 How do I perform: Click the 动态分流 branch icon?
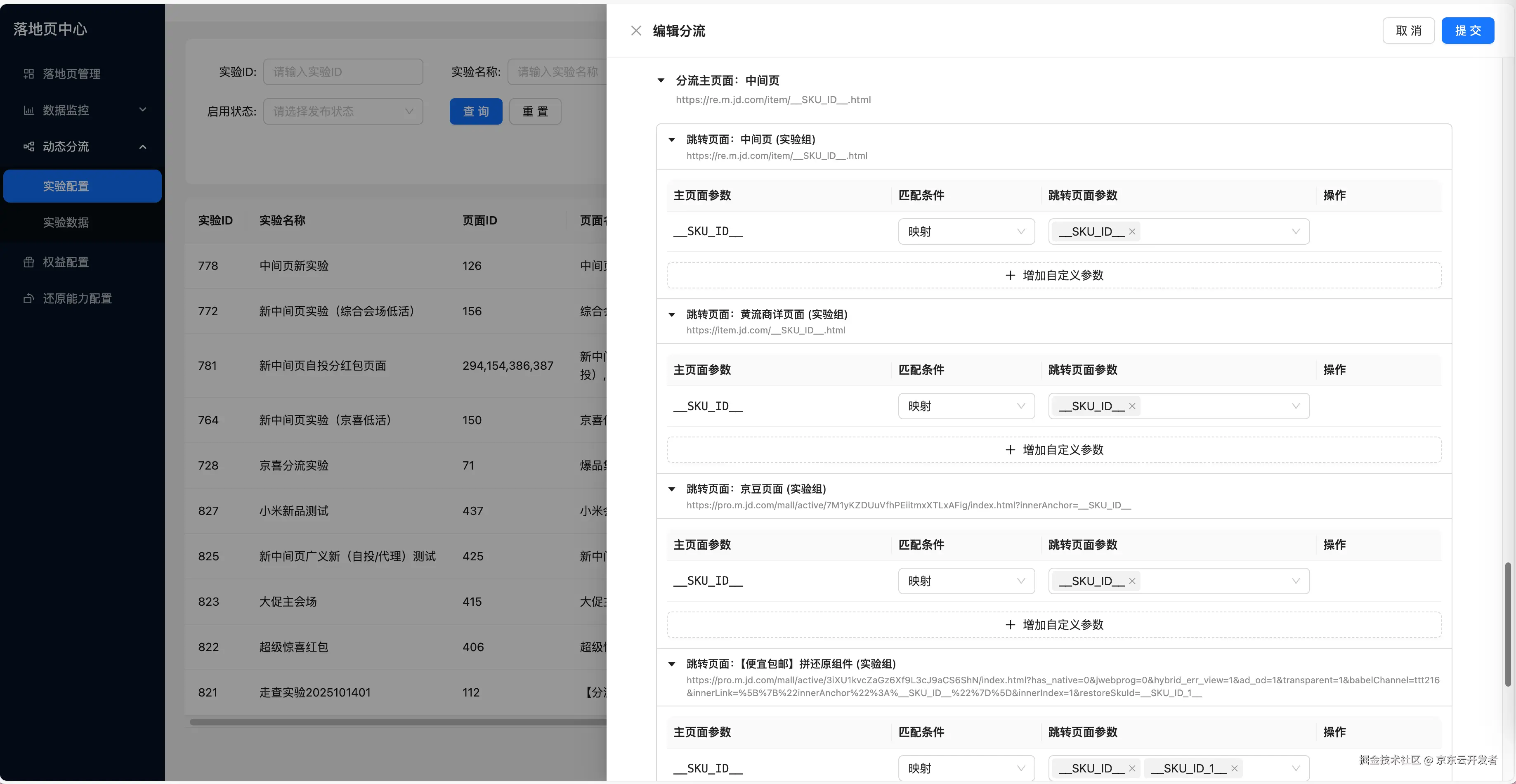click(x=29, y=146)
